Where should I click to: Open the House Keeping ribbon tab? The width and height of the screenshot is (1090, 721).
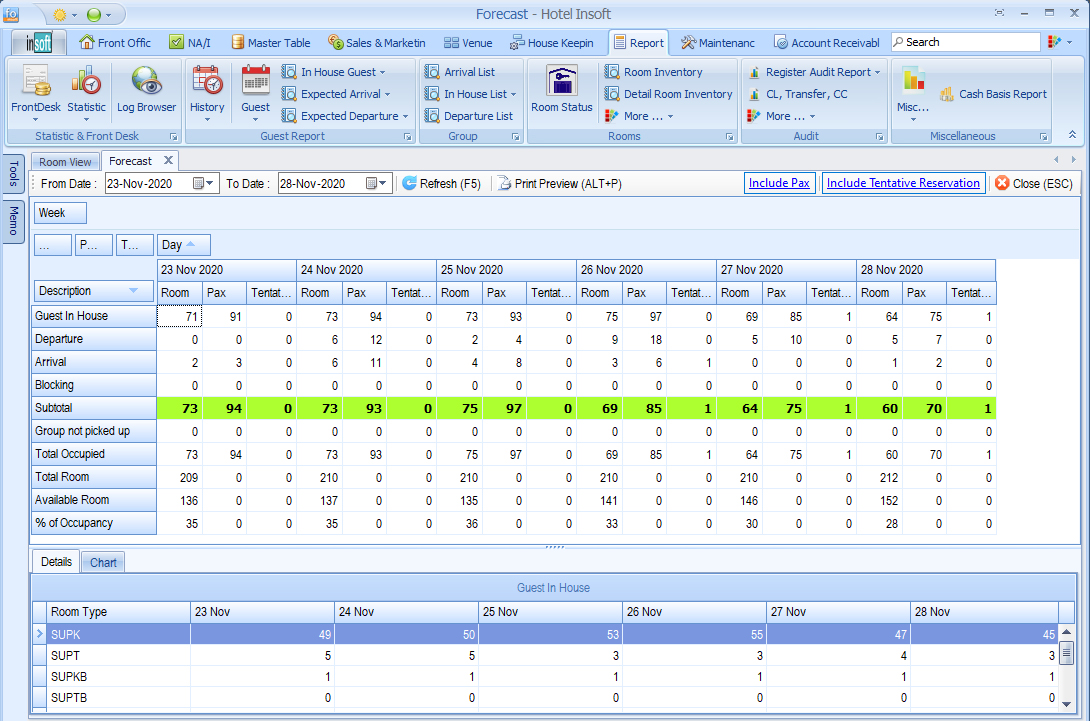tap(552, 43)
